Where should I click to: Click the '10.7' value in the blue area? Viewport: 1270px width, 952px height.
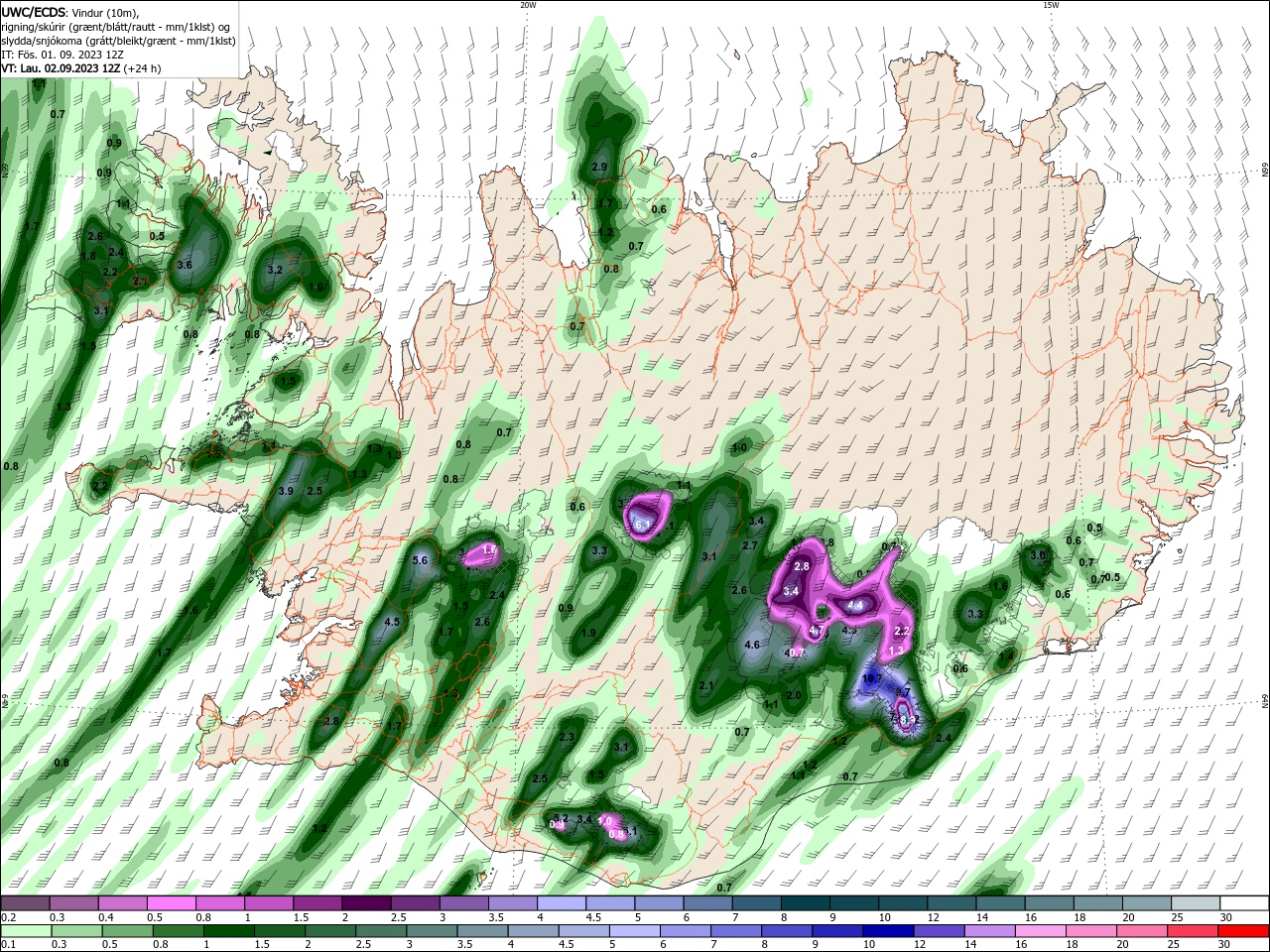pos(872,679)
